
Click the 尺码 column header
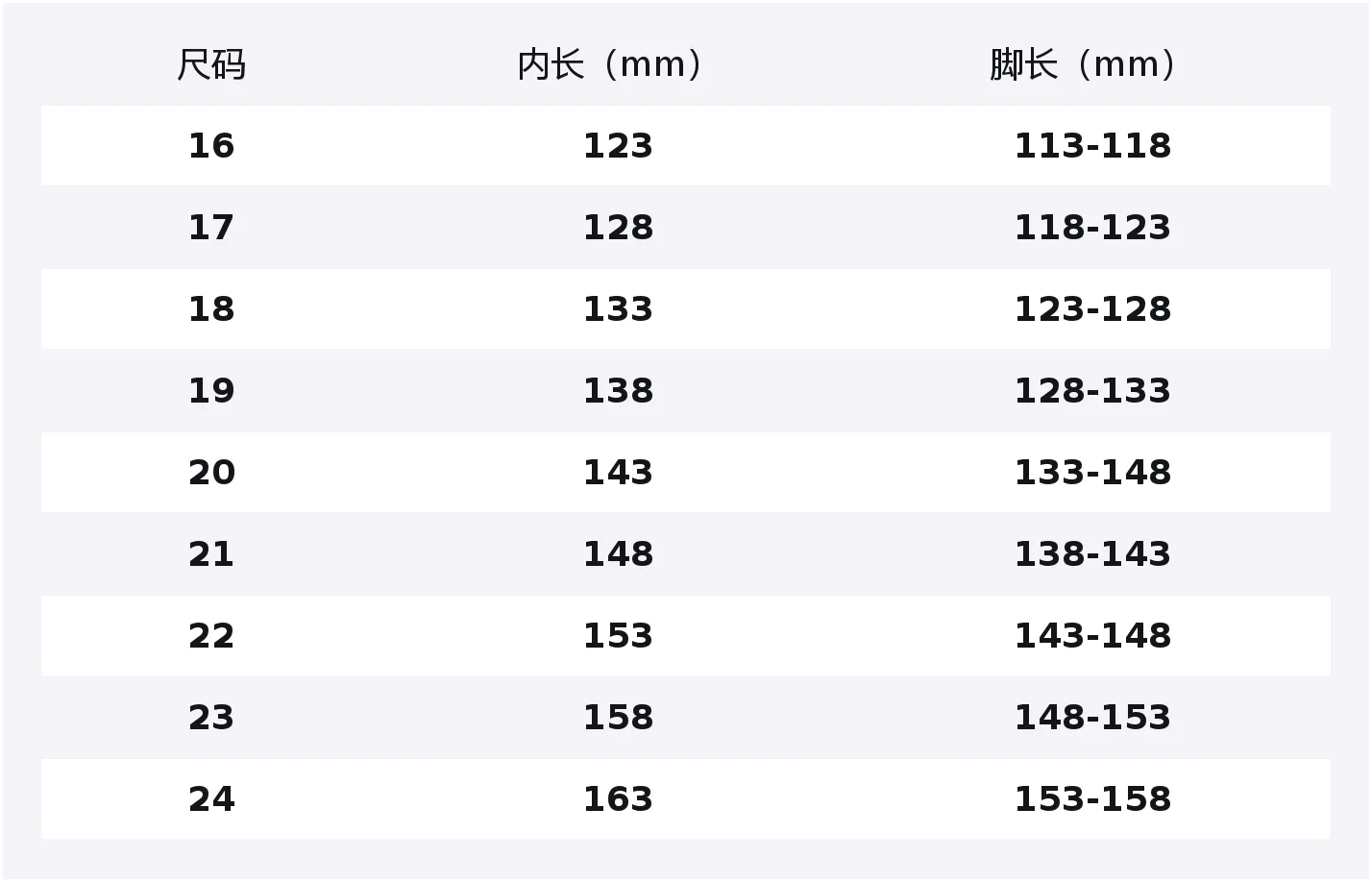pyautogui.click(x=211, y=64)
